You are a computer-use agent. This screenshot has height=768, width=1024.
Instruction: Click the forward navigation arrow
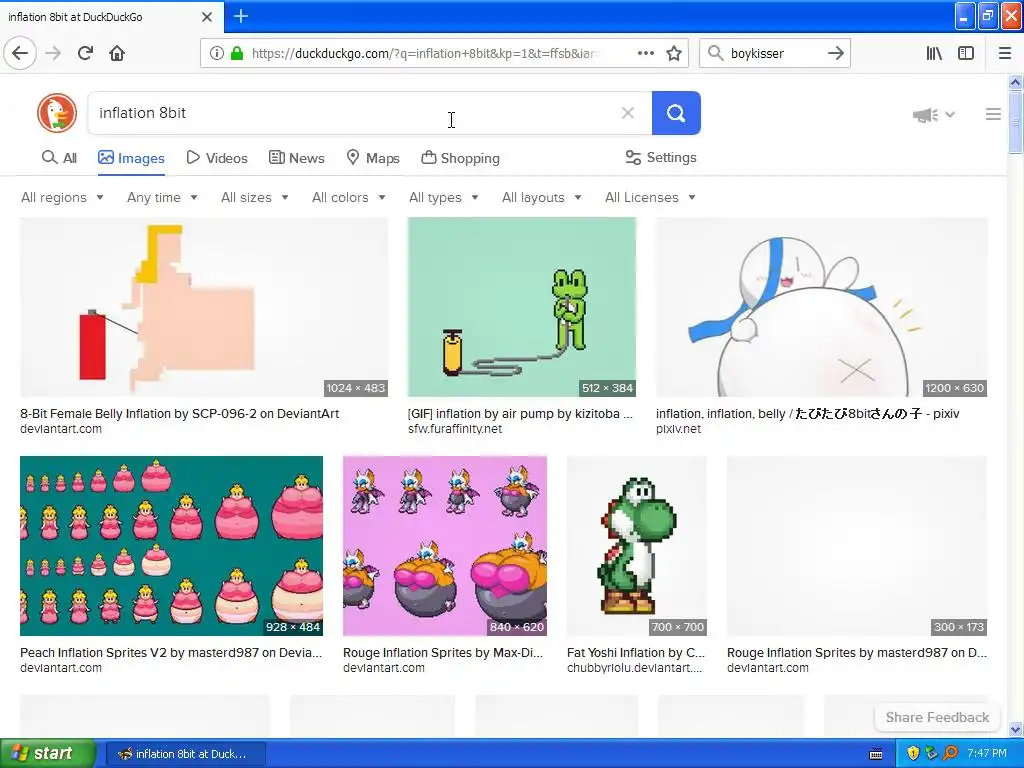54,53
